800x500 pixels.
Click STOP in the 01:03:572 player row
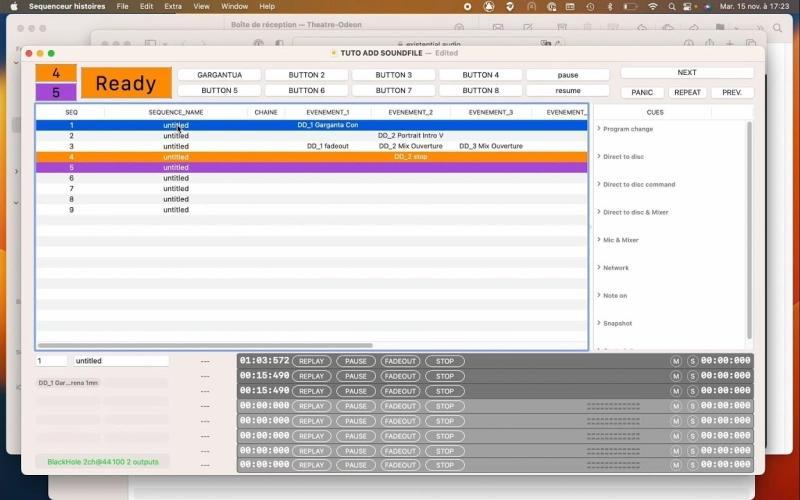coord(444,361)
